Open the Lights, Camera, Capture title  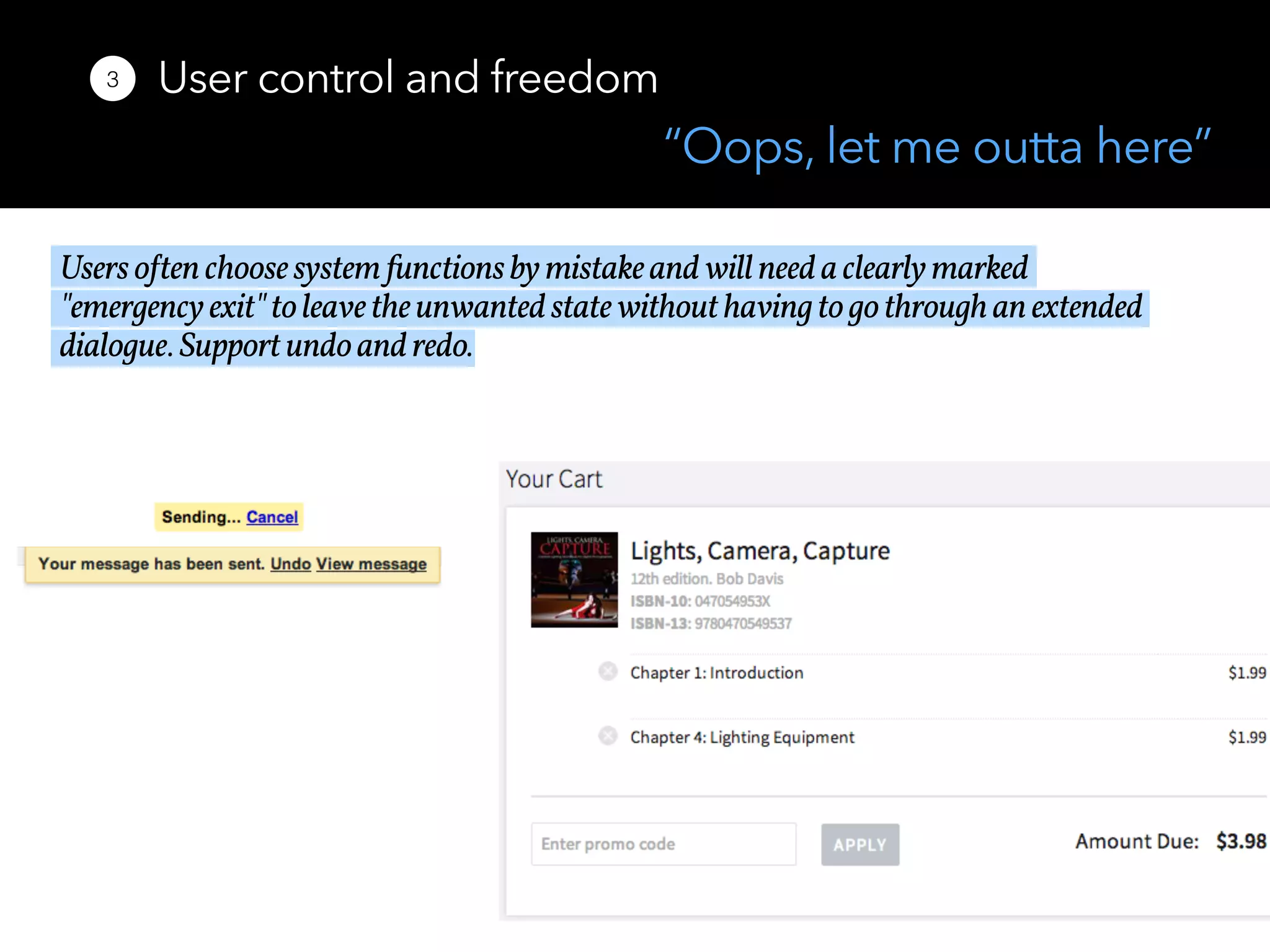[x=760, y=551]
